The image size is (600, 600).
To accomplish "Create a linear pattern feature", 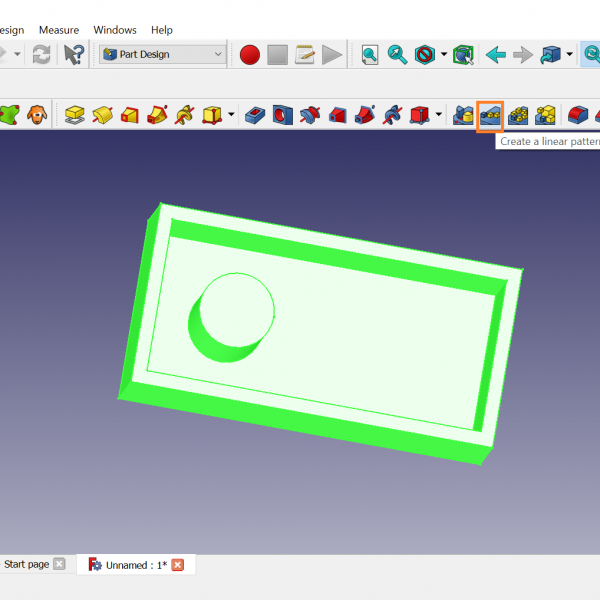I will coord(490,115).
